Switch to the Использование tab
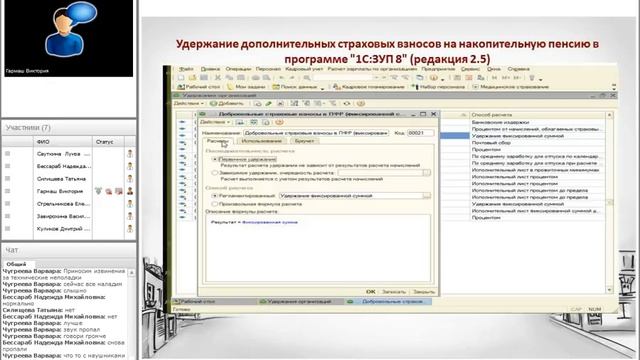This screenshot has width=640, height=360. coord(262,141)
